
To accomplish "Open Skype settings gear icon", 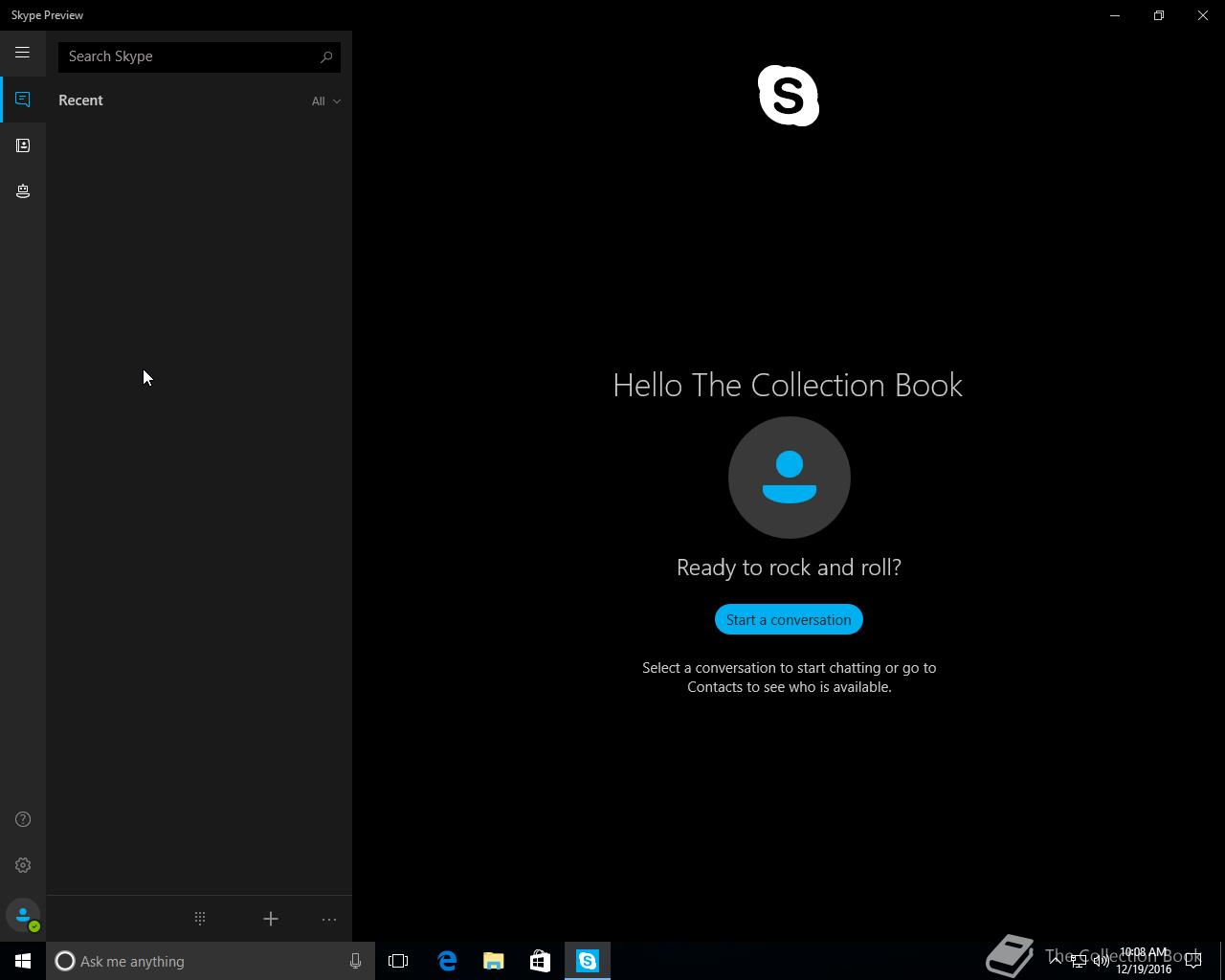I will (x=23, y=865).
